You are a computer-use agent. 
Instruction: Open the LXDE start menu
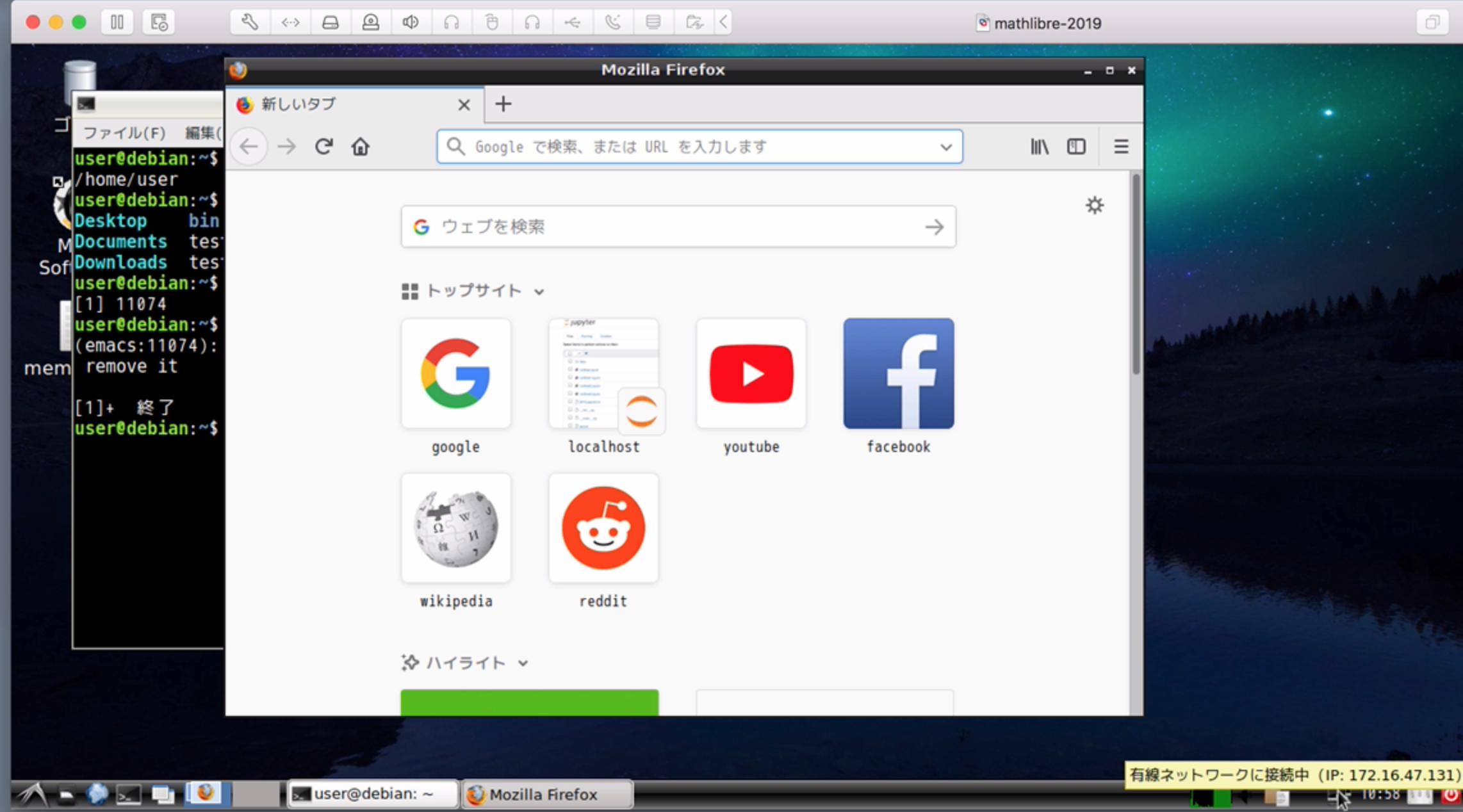[32, 795]
